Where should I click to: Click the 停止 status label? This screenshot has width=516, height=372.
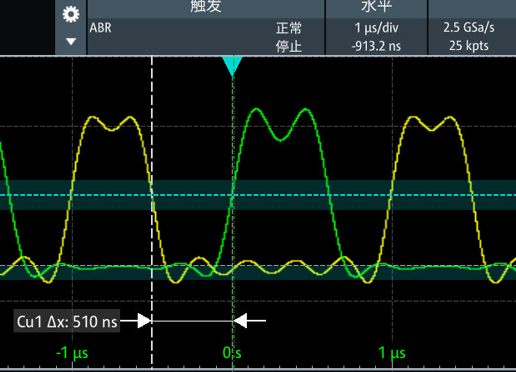[x=289, y=46]
